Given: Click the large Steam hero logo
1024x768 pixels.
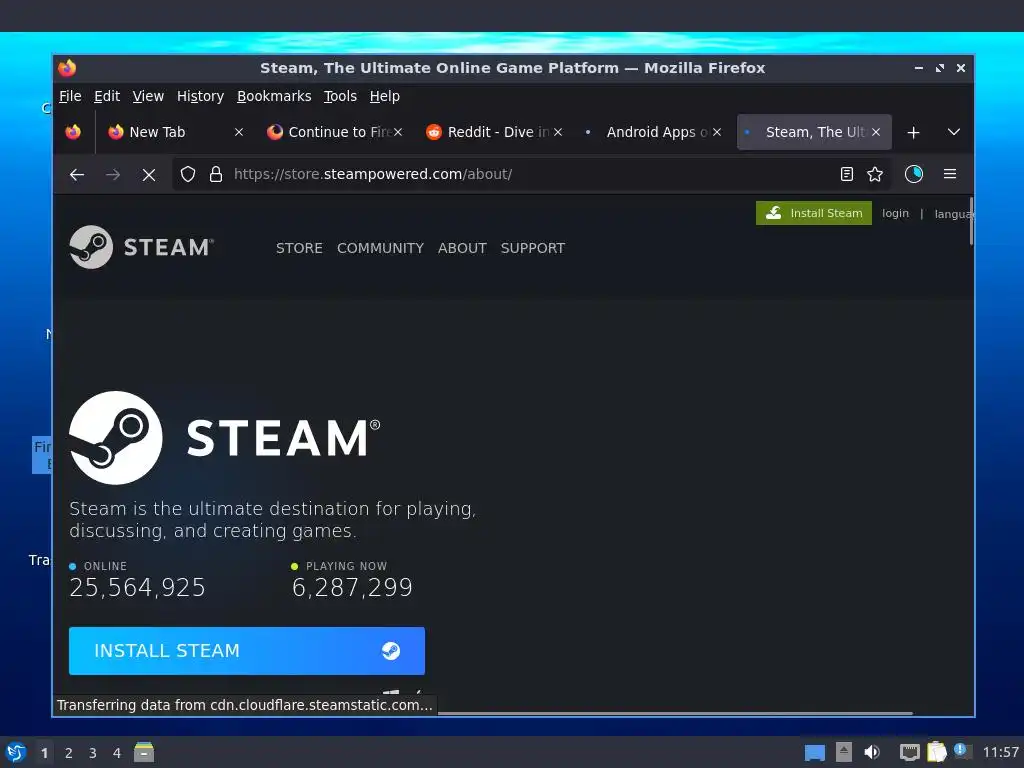Looking at the screenshot, I should pyautogui.click(x=225, y=438).
